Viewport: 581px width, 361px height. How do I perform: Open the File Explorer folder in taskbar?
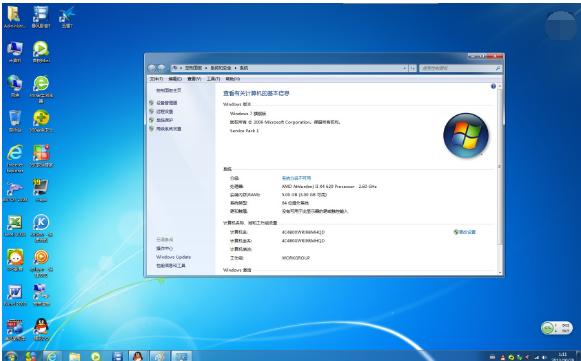[74, 356]
